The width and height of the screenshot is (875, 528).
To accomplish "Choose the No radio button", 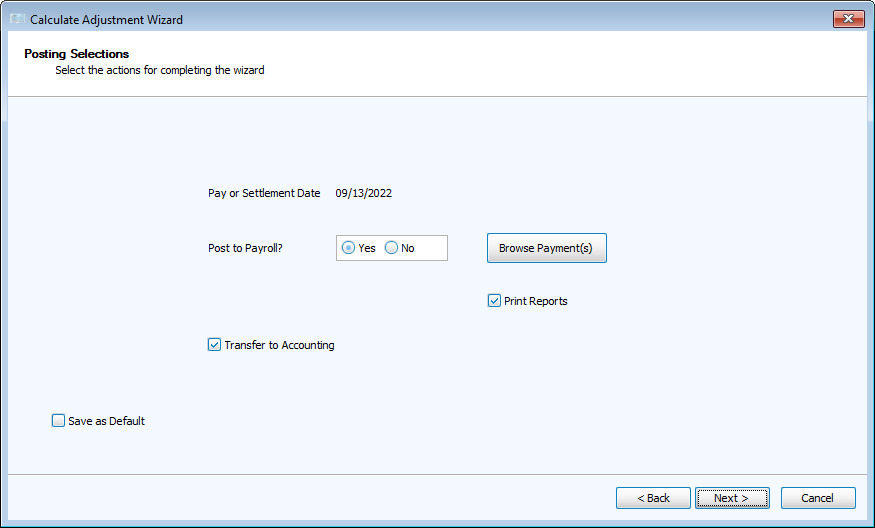I will click(392, 248).
